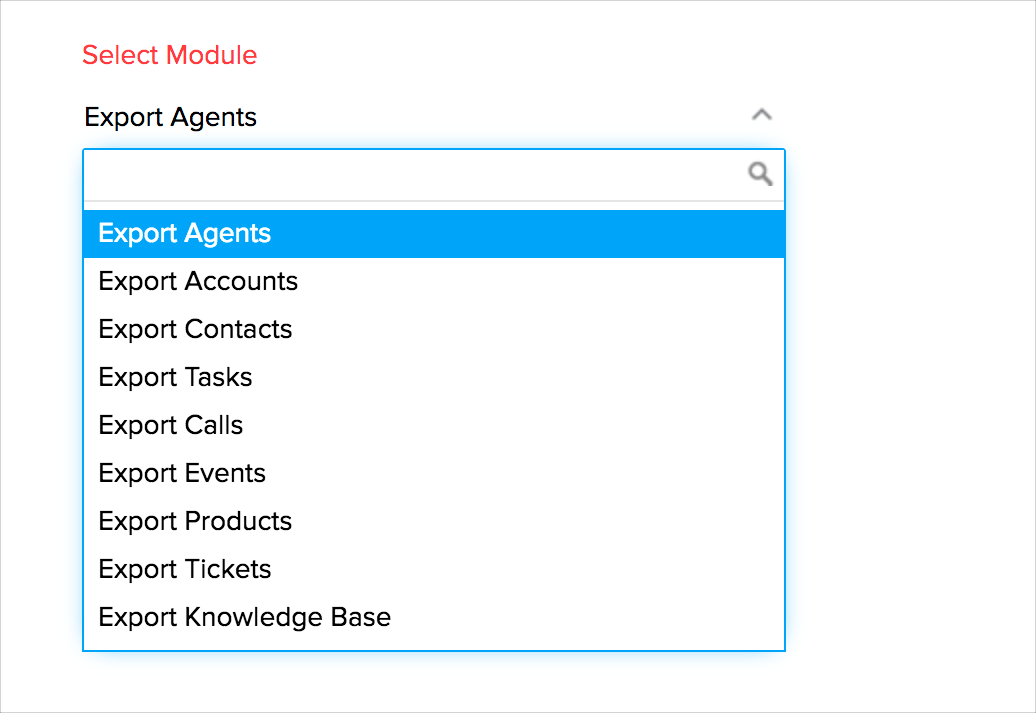The height and width of the screenshot is (713, 1036).
Task: Close the module list via caret arrow
Action: tap(761, 115)
